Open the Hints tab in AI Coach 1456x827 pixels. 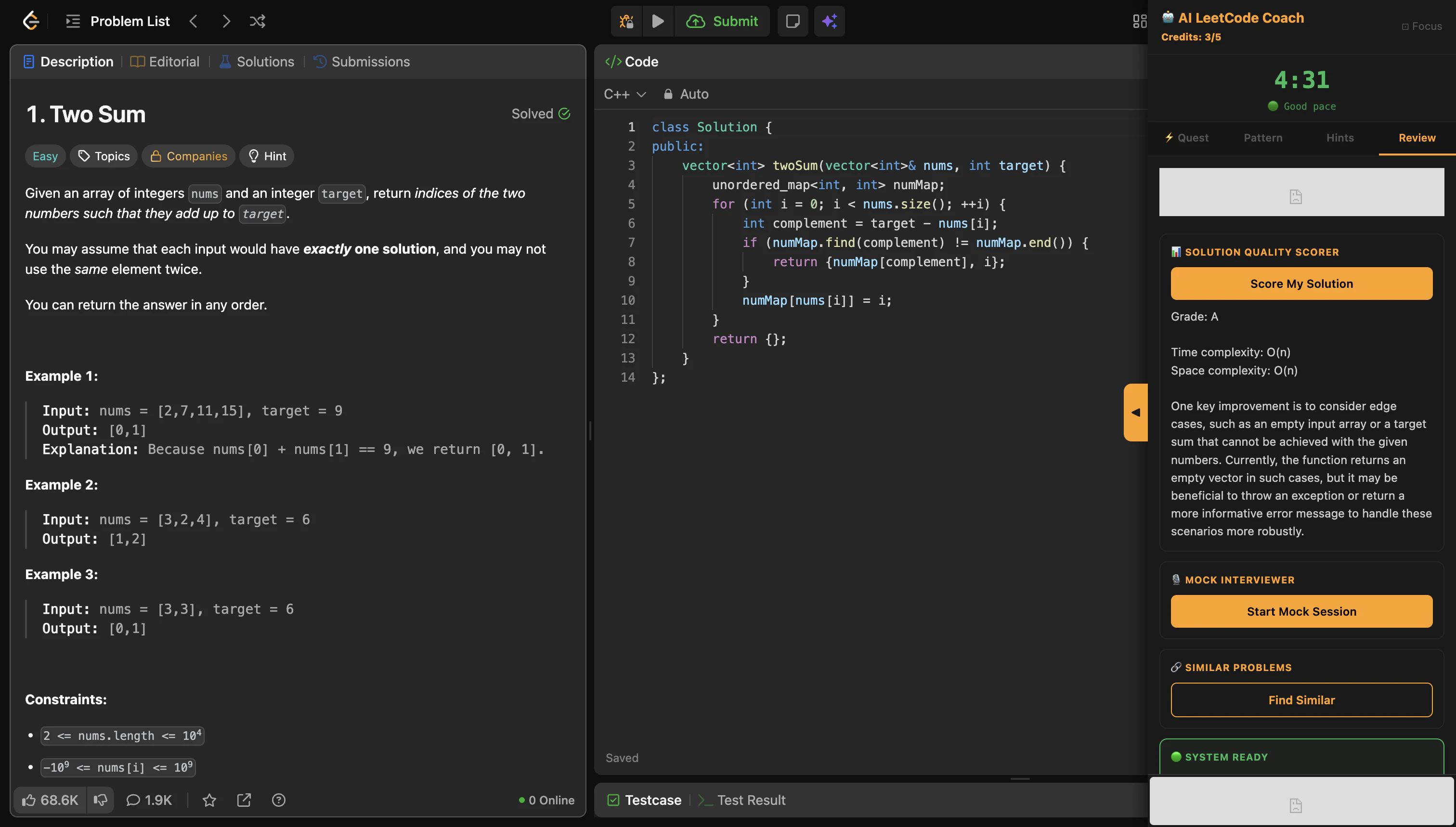coord(1339,138)
